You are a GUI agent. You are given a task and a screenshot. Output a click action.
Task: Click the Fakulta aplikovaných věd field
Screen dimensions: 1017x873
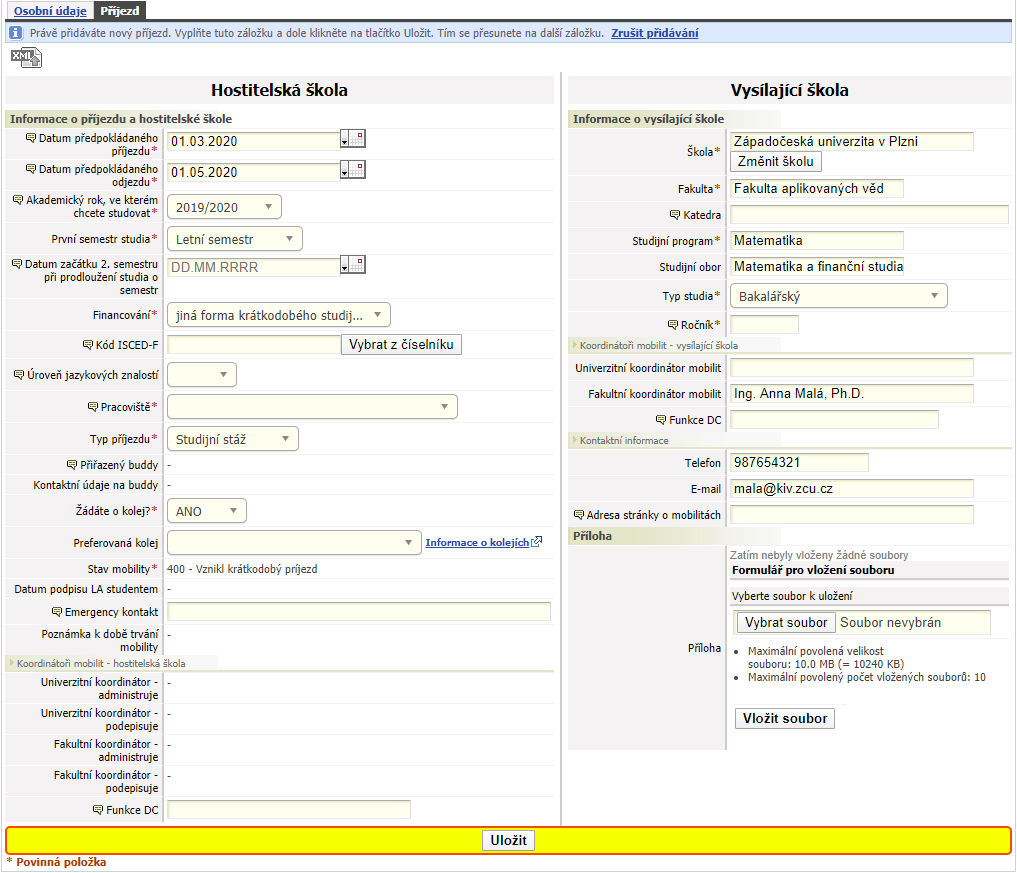pyautogui.click(x=817, y=189)
